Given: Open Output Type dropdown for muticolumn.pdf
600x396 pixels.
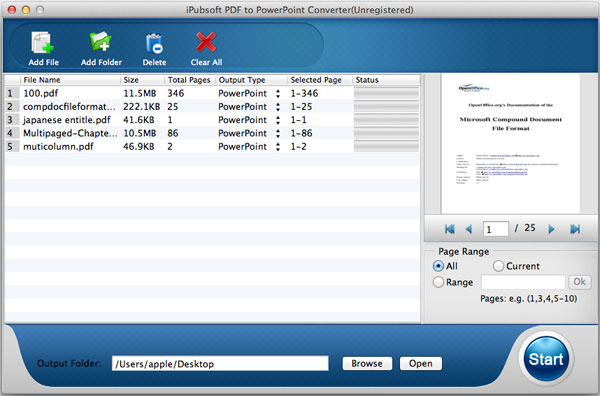Looking at the screenshot, I should (x=278, y=147).
